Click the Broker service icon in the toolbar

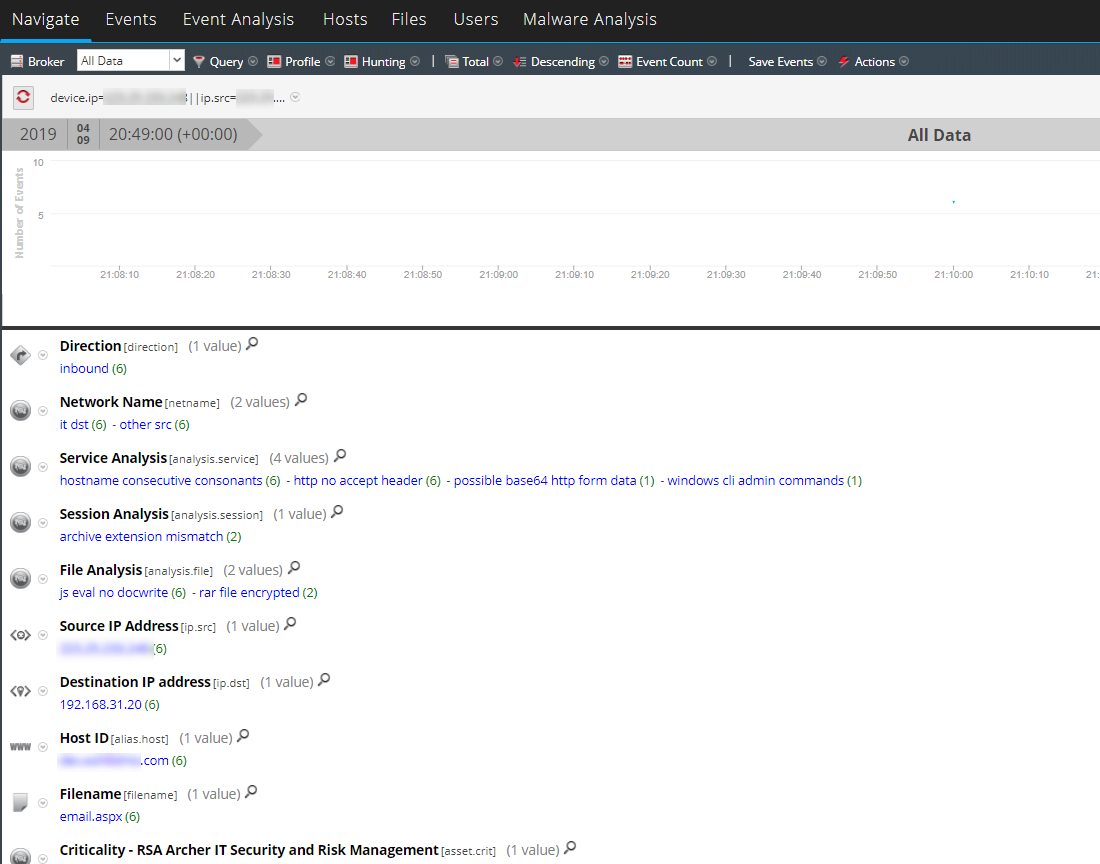tap(16, 61)
